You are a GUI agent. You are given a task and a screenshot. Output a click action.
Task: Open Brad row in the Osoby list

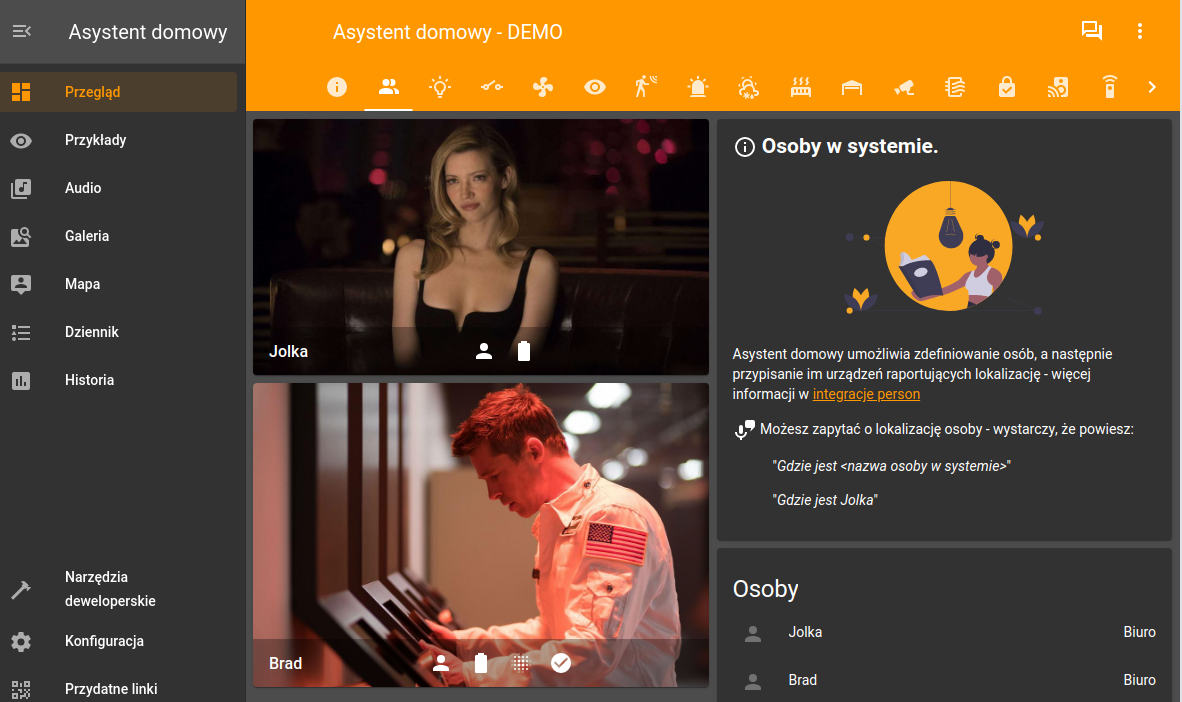pos(944,680)
